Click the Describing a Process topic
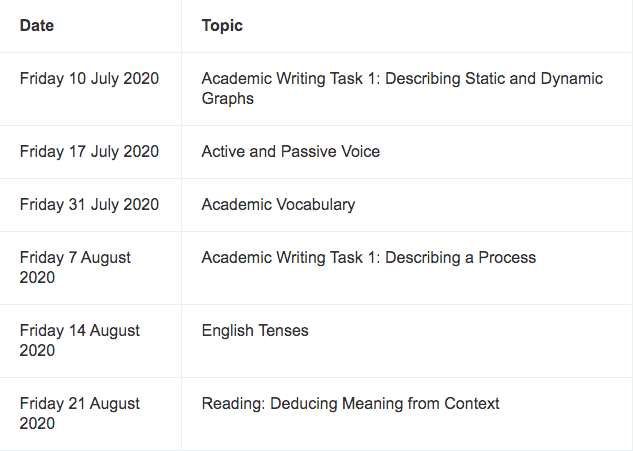This screenshot has width=633, height=451. pos(369,258)
